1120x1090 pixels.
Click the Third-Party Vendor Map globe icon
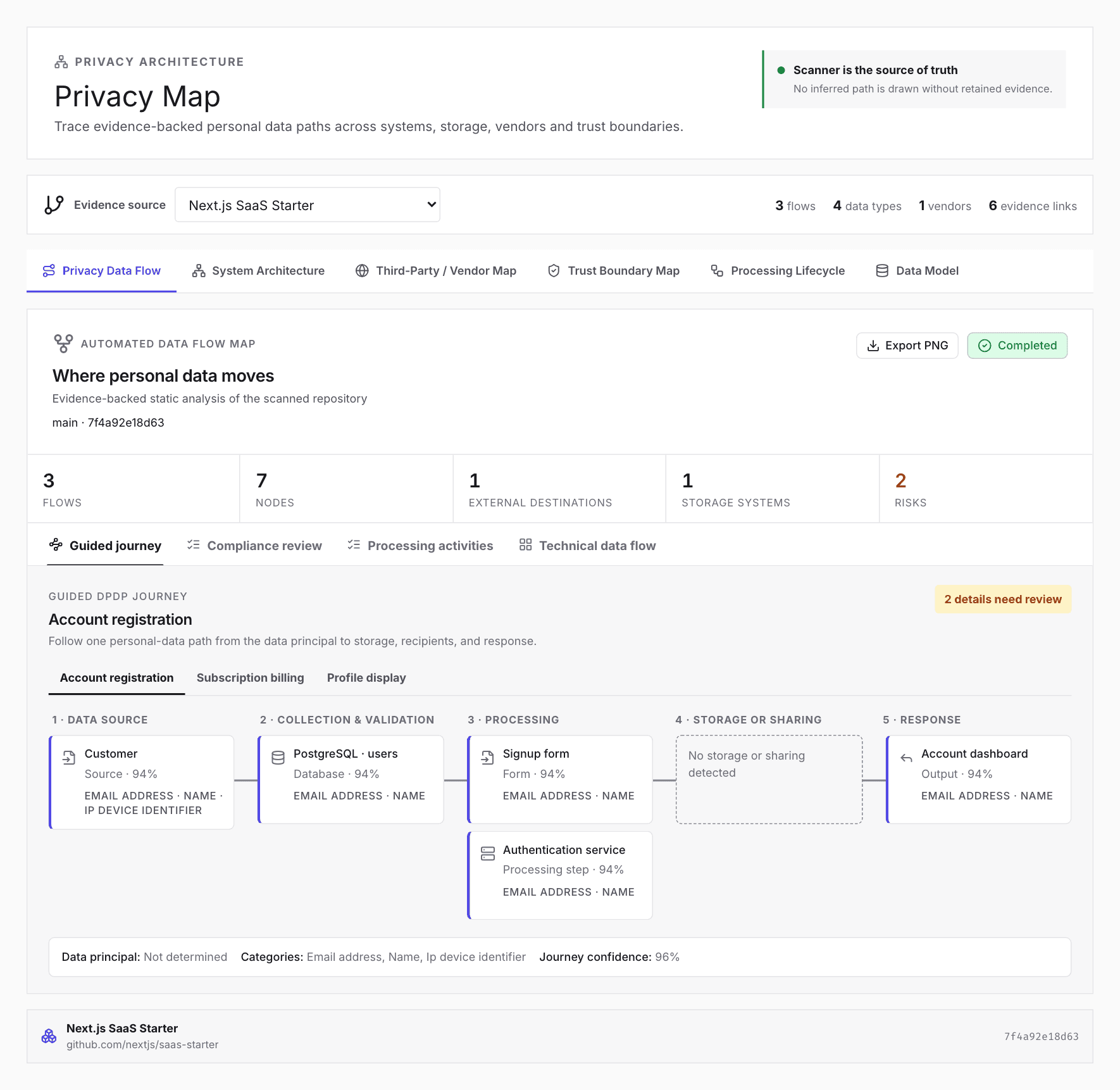tap(362, 271)
